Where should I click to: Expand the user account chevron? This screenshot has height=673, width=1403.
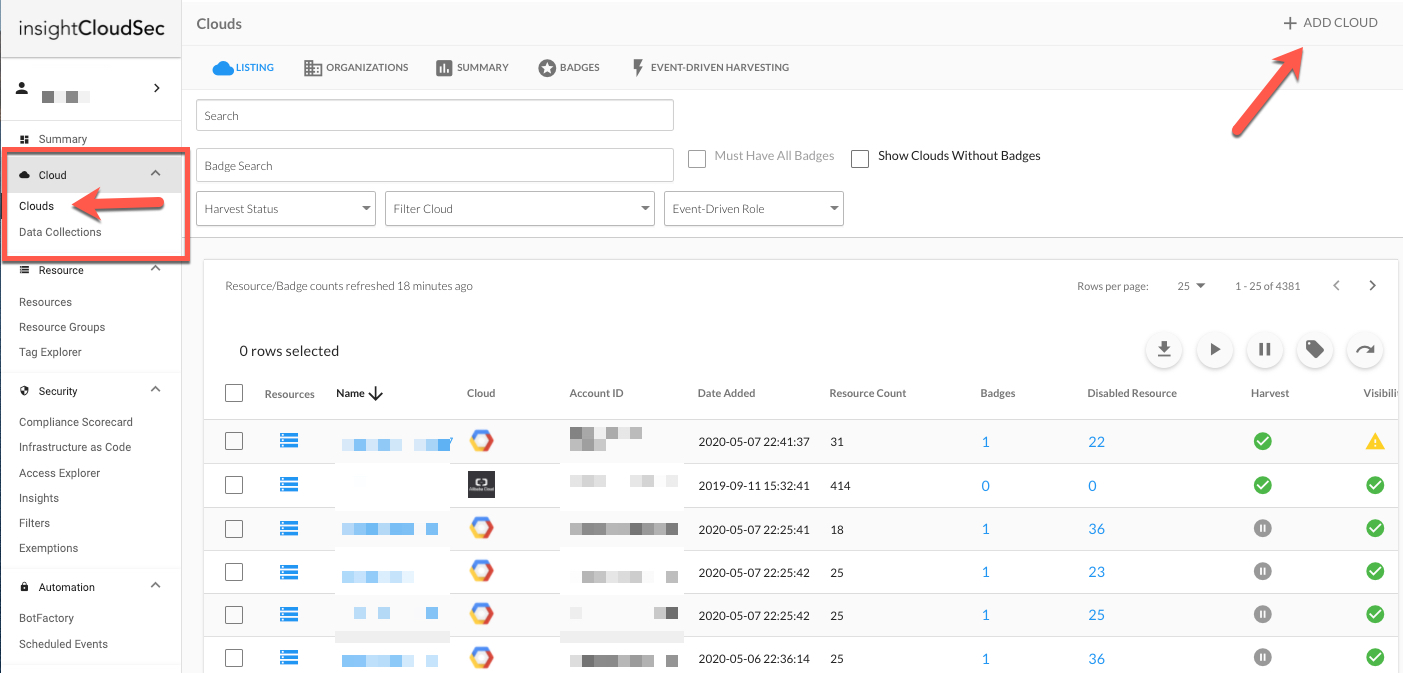click(156, 88)
